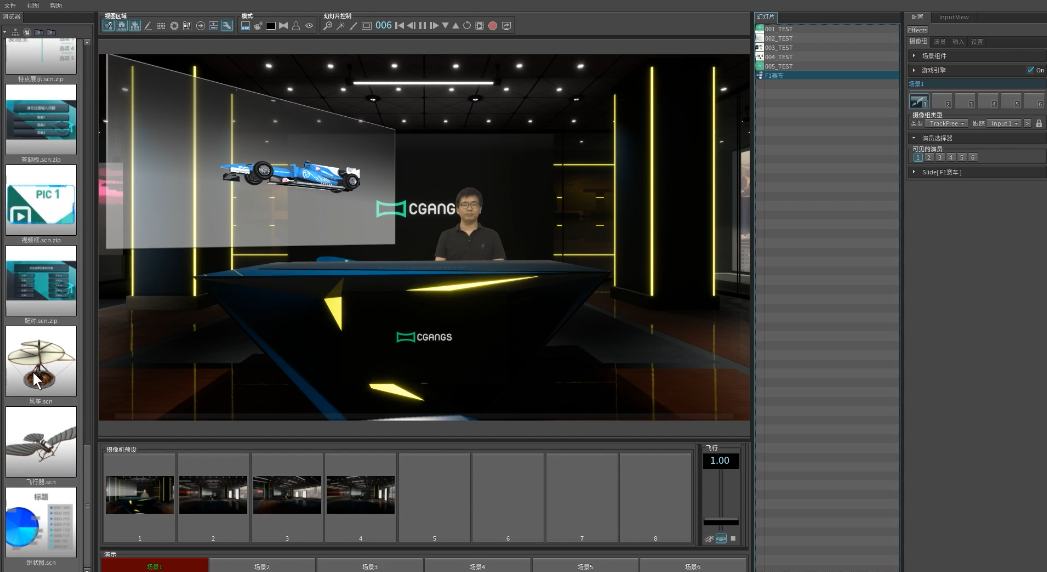
Task: Open the Input1 dropdown
Action: (1004, 123)
